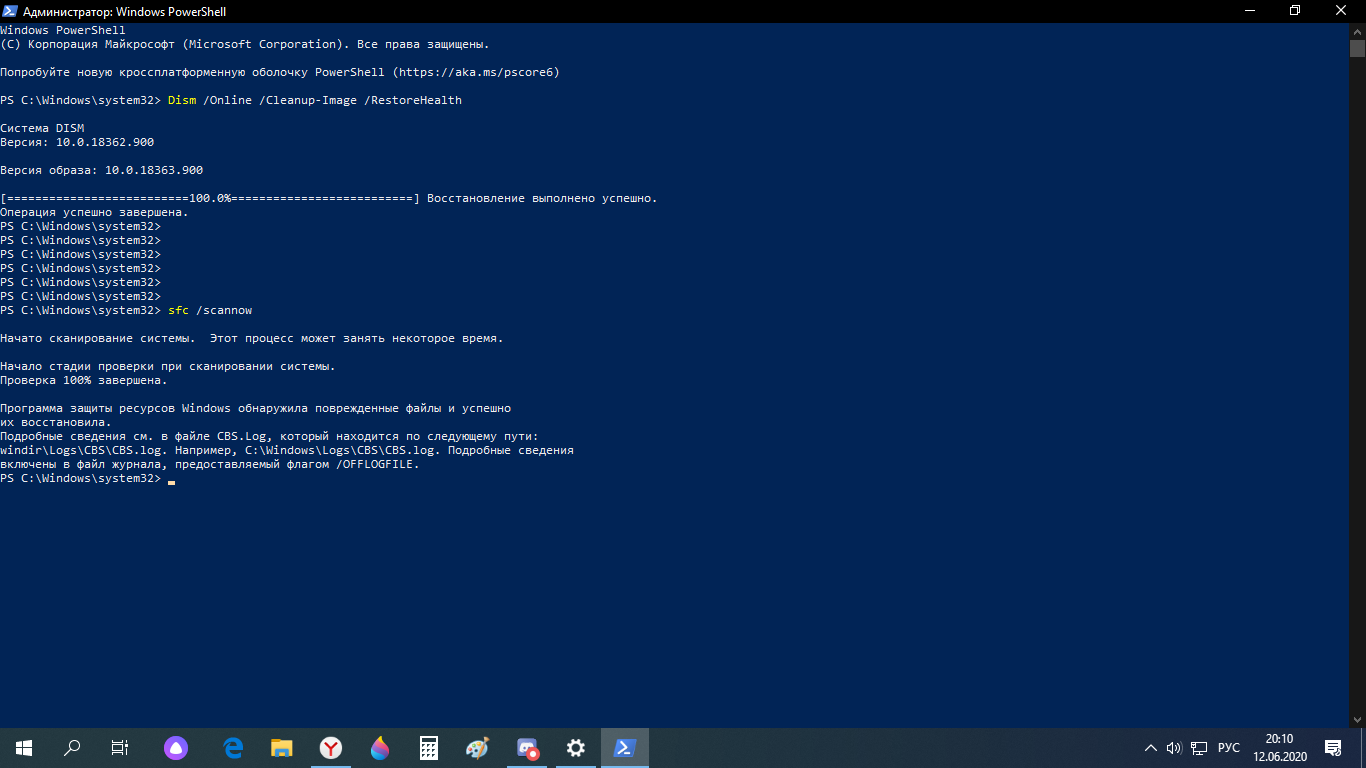This screenshot has width=1366, height=768.
Task: Select PowerShell taskbar button
Action: (x=625, y=747)
